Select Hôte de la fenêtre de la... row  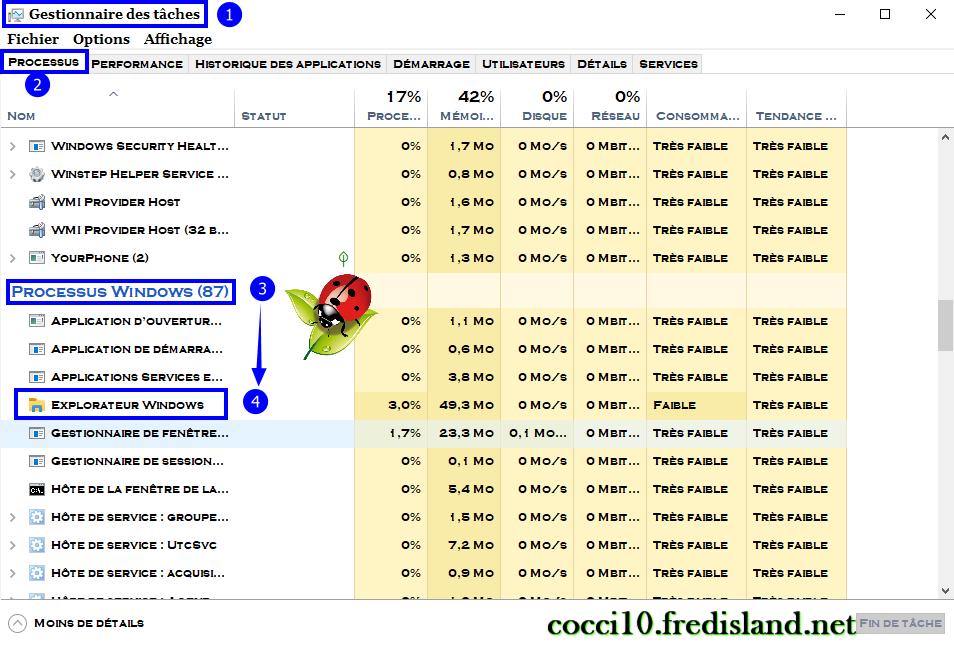(423, 489)
